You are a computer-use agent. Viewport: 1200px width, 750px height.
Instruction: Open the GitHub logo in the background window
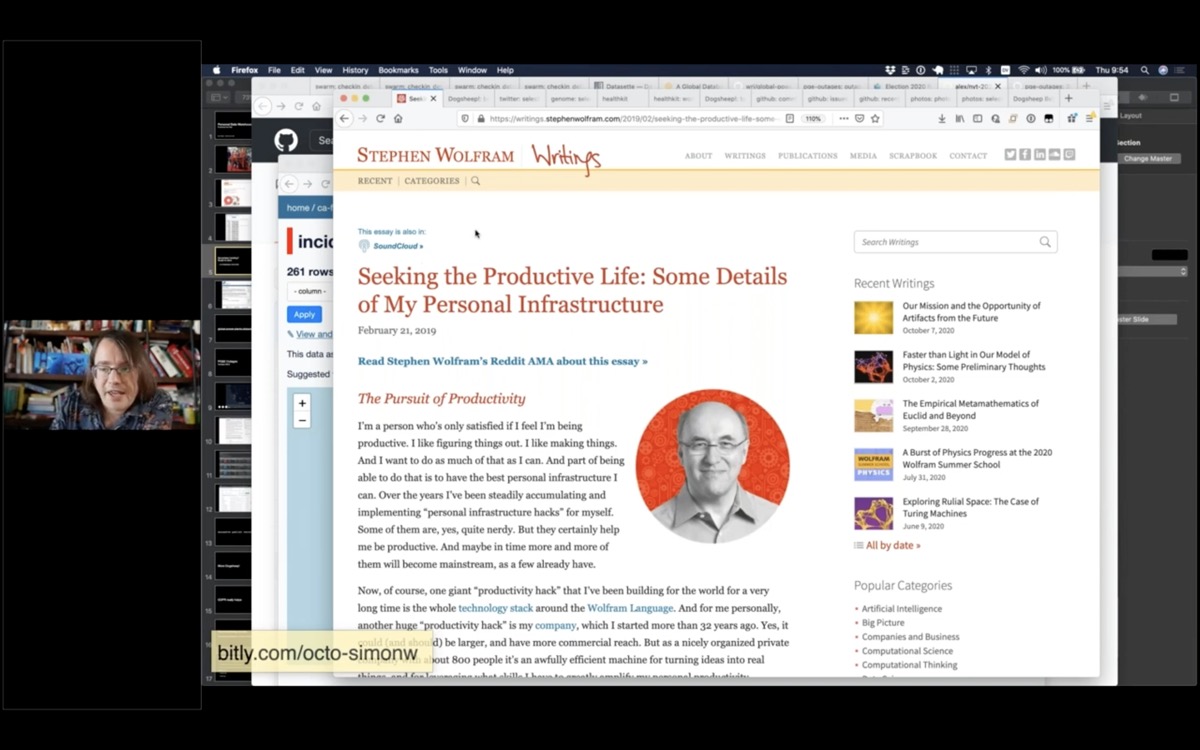coord(286,141)
